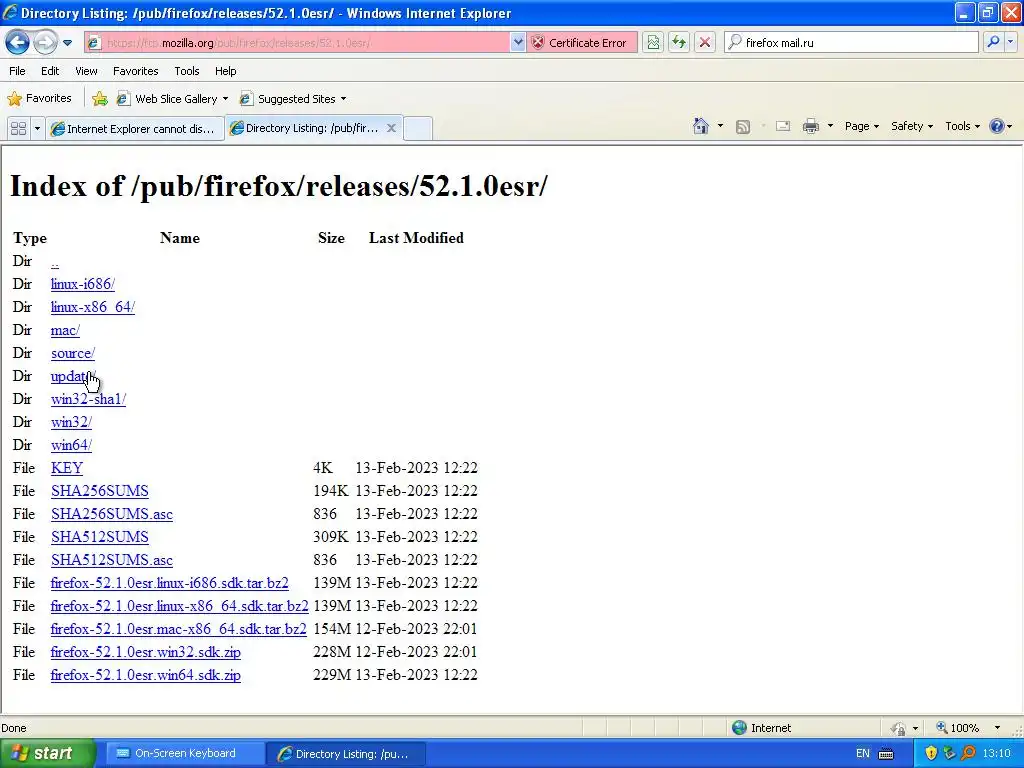1024x768 pixels.
Task: Click the Internet security zone indicator
Action: (x=762, y=728)
